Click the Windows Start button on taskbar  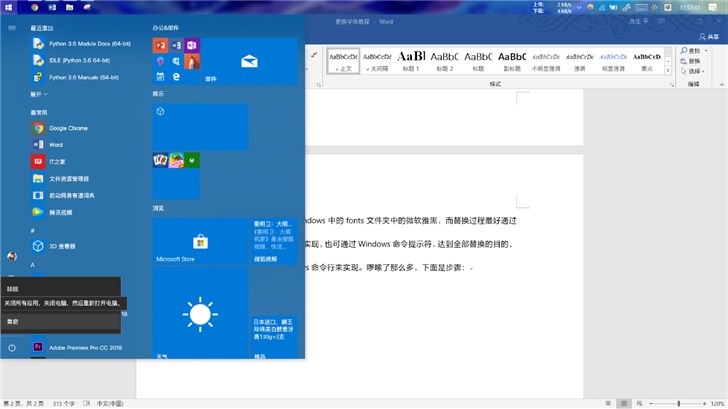pyautogui.click(x=8, y=7)
